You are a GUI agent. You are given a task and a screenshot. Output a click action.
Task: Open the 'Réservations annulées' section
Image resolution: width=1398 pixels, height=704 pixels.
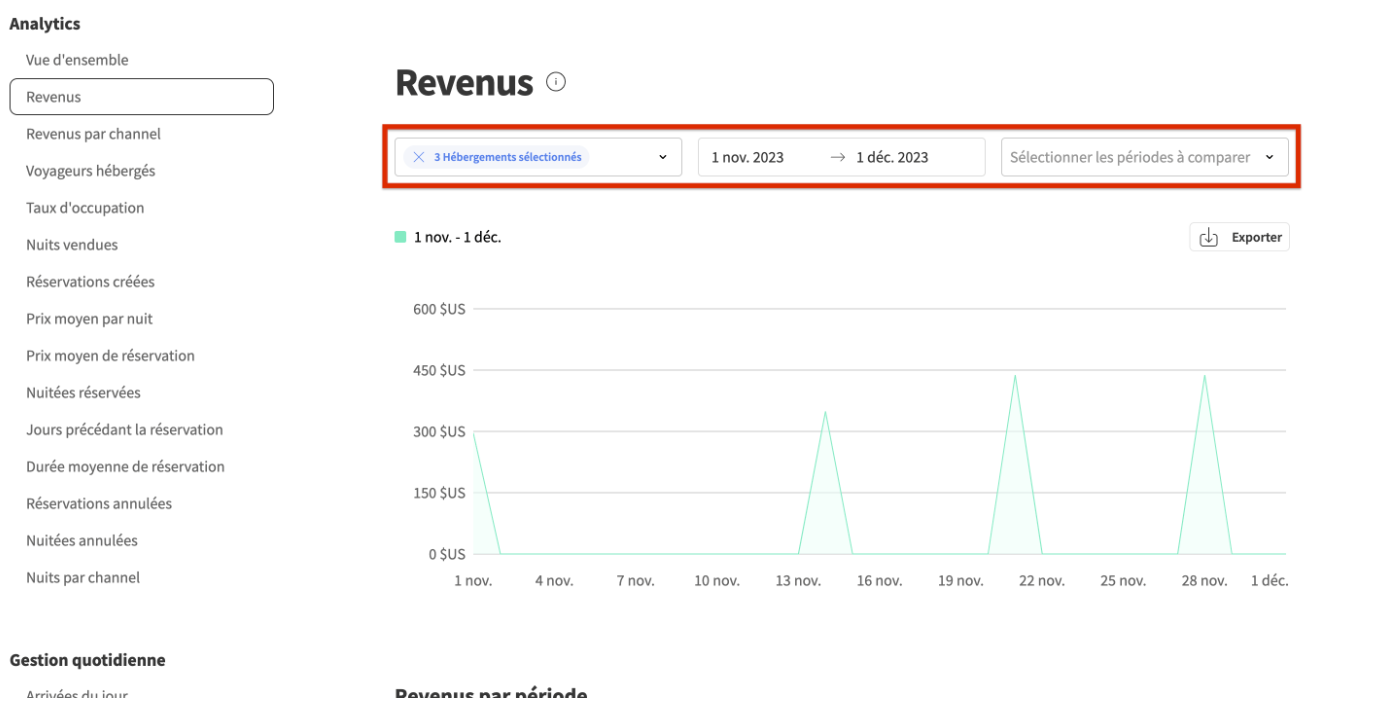pos(97,503)
